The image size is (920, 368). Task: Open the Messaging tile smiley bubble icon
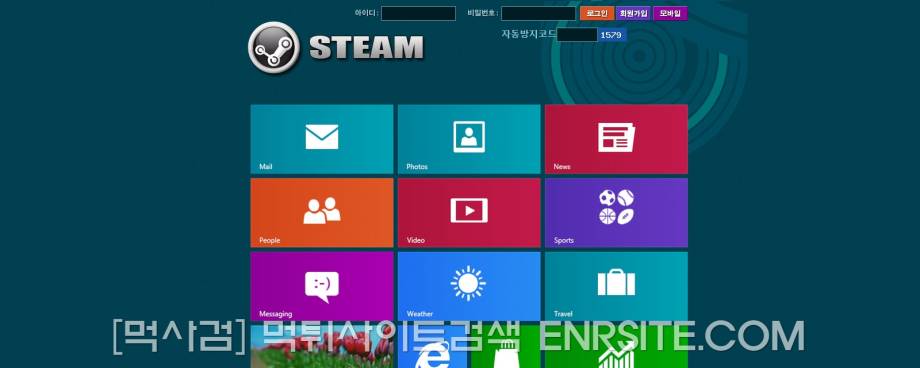coord(322,287)
